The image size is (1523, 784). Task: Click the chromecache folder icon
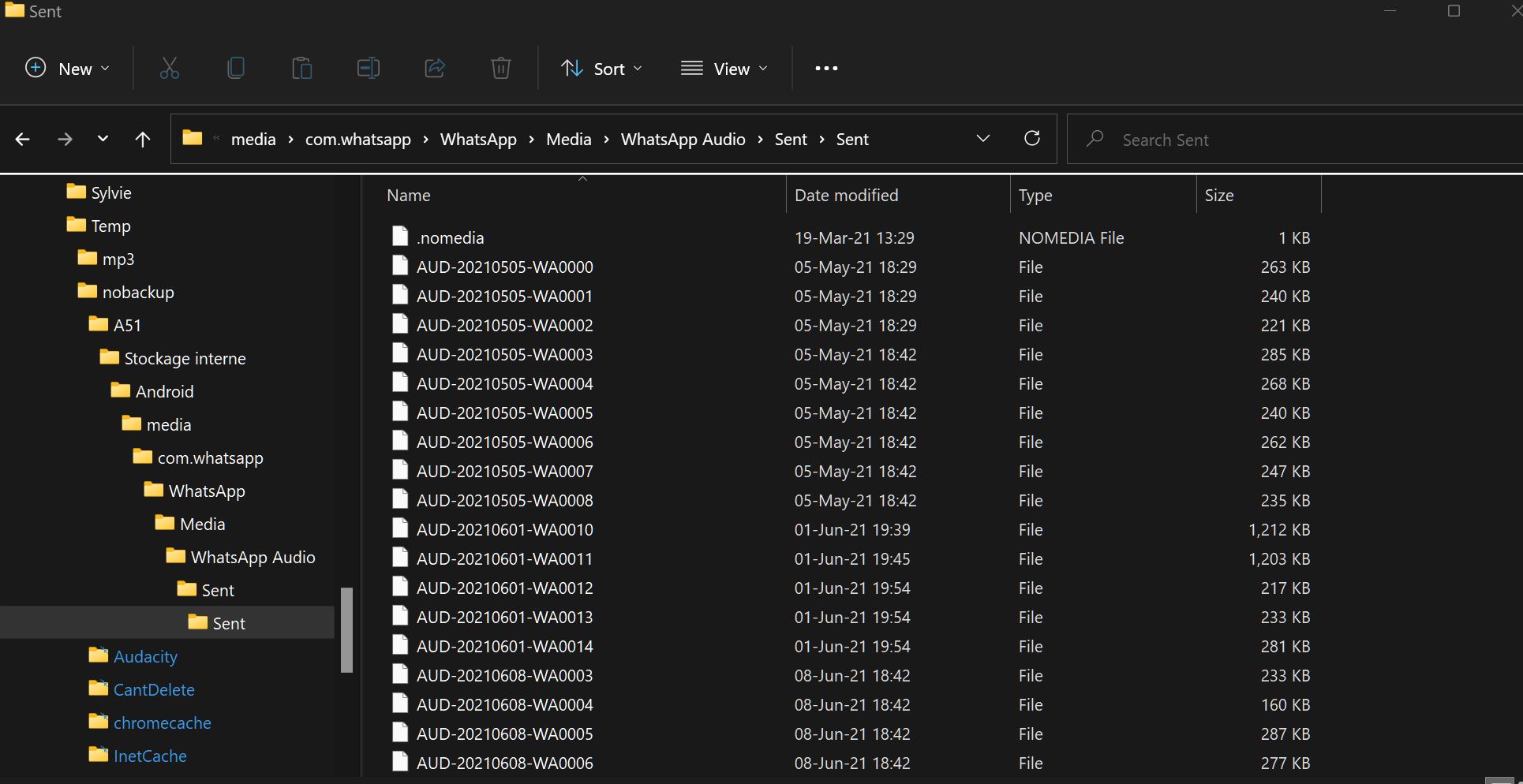[99, 722]
